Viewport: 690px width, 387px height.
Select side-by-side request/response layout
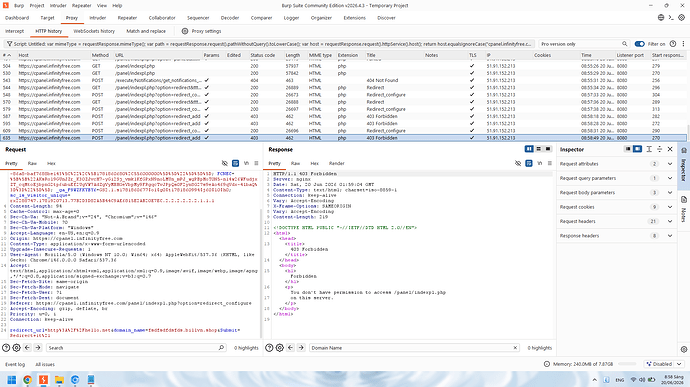pyautogui.click(x=529, y=149)
